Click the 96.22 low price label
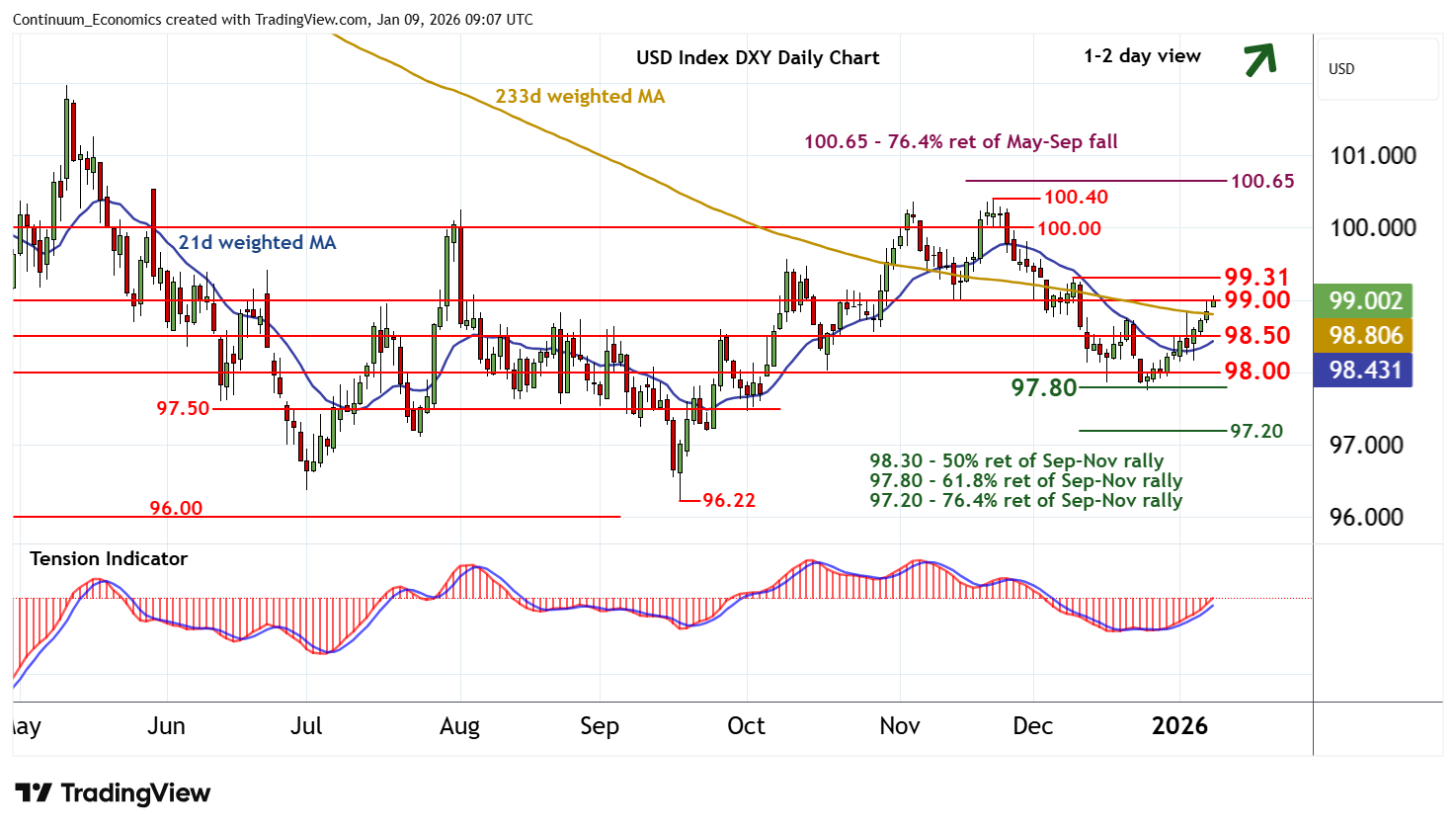 [x=729, y=500]
